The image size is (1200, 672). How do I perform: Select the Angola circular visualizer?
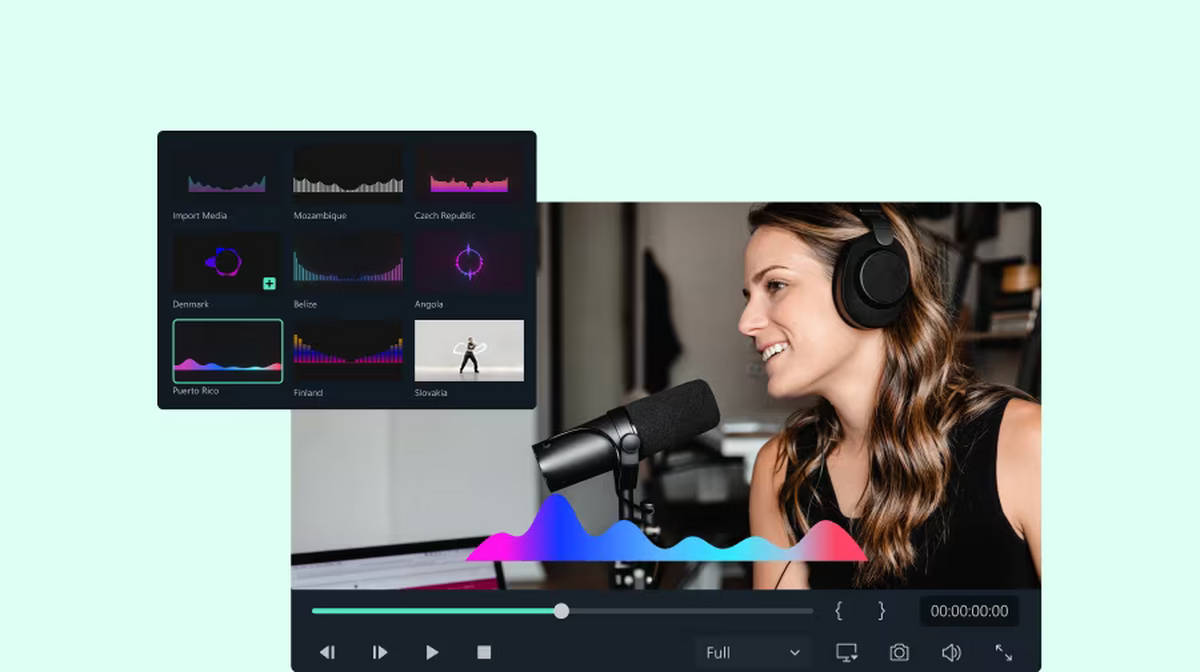[469, 263]
